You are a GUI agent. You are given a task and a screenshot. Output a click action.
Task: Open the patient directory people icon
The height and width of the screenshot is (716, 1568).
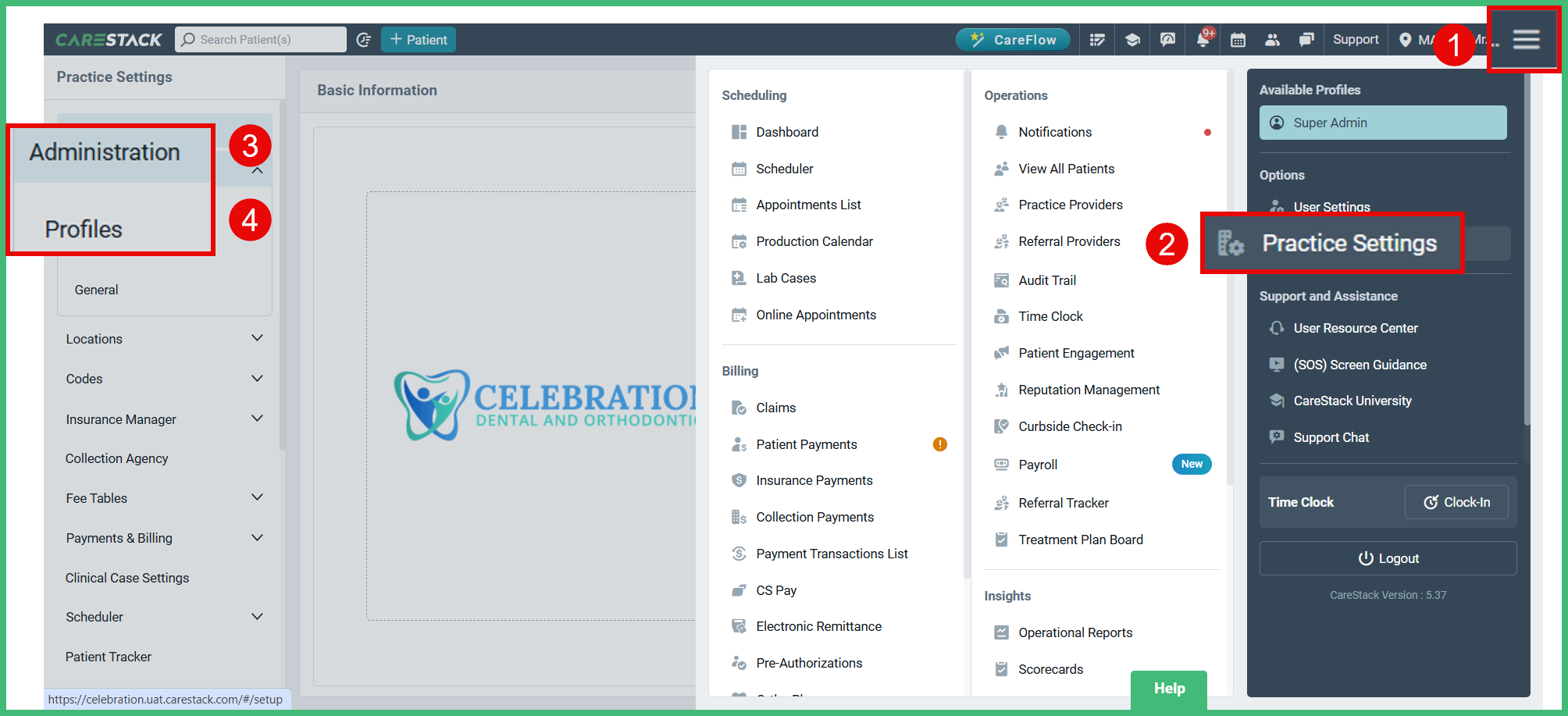click(x=1273, y=39)
